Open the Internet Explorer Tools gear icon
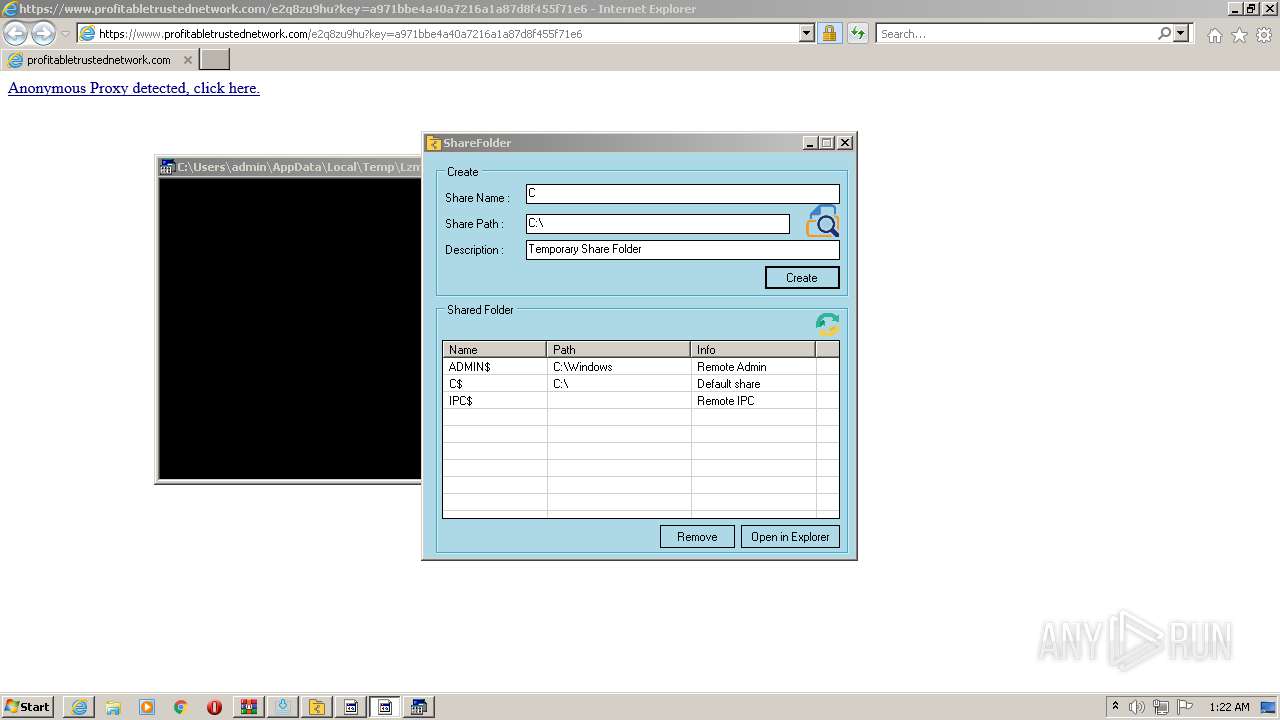This screenshot has width=1280, height=720. coord(1264,35)
